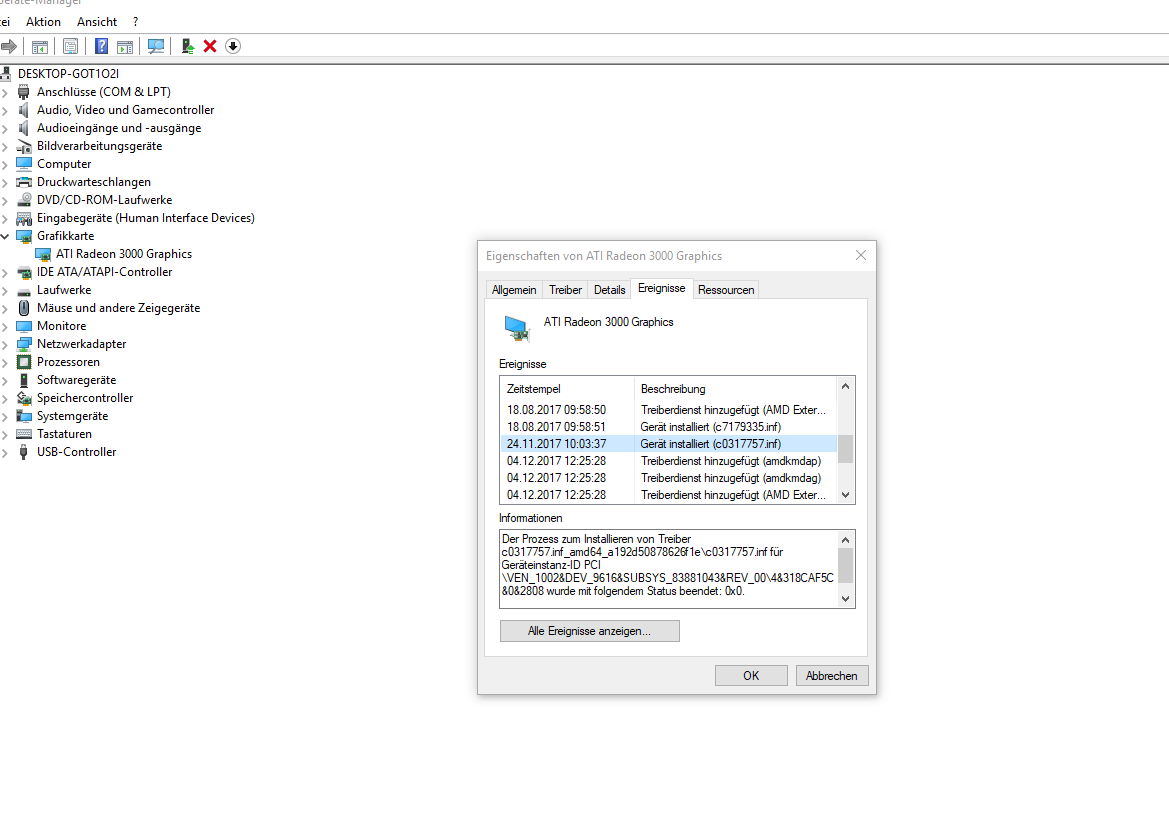
Task: Switch to the Allgemein tab
Action: pos(514,290)
